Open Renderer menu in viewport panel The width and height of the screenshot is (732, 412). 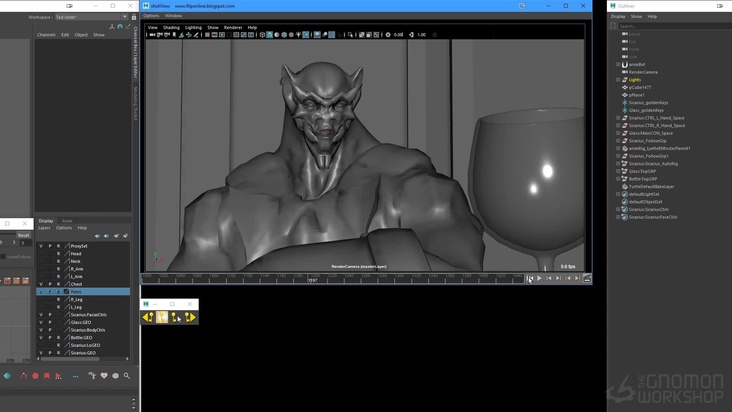[232, 28]
